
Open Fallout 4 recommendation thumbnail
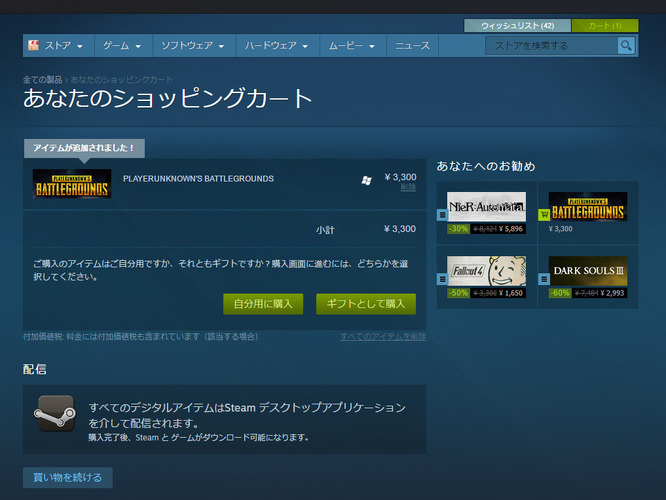click(486, 271)
